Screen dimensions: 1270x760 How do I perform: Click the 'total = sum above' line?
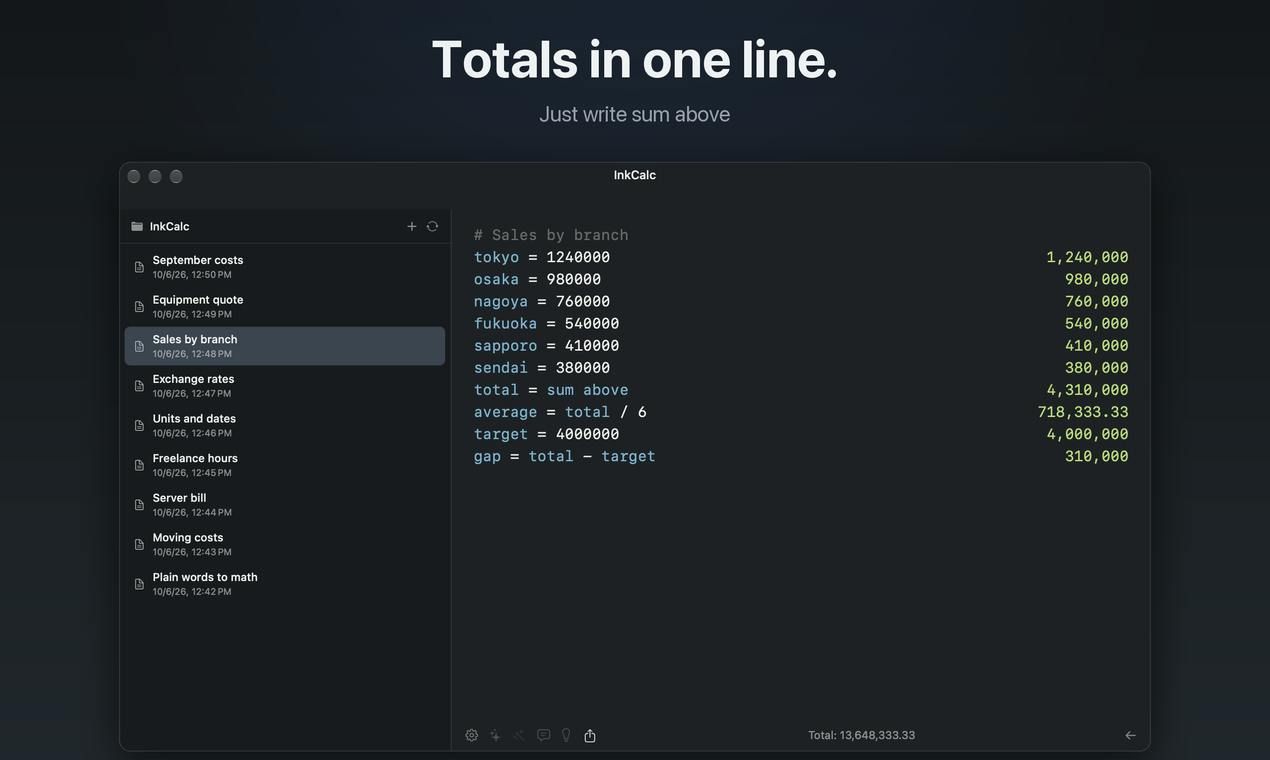[551, 389]
